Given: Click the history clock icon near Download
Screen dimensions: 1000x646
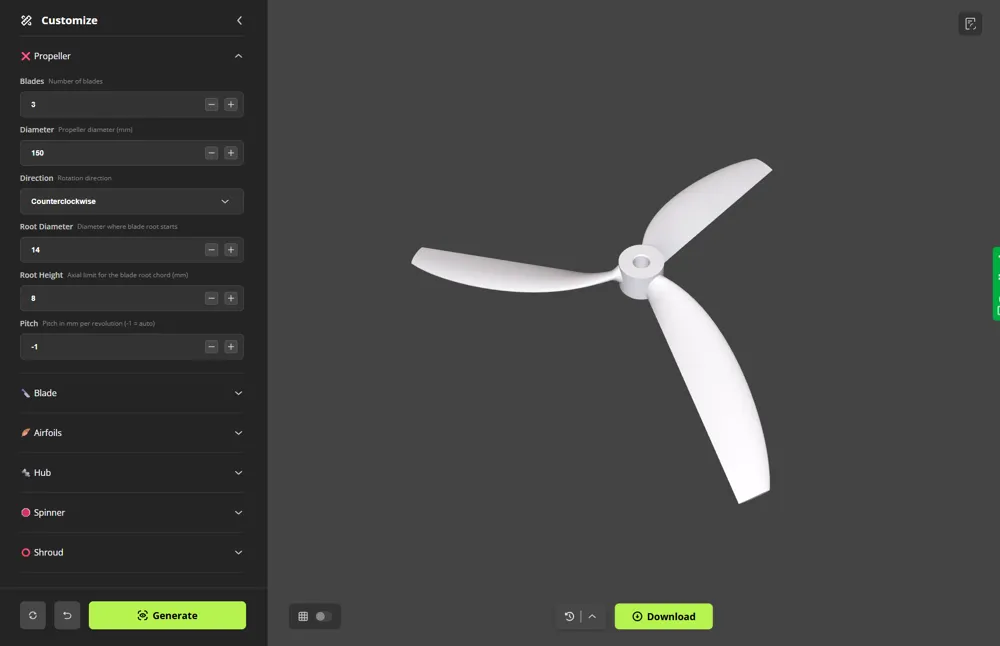Looking at the screenshot, I should (x=570, y=616).
